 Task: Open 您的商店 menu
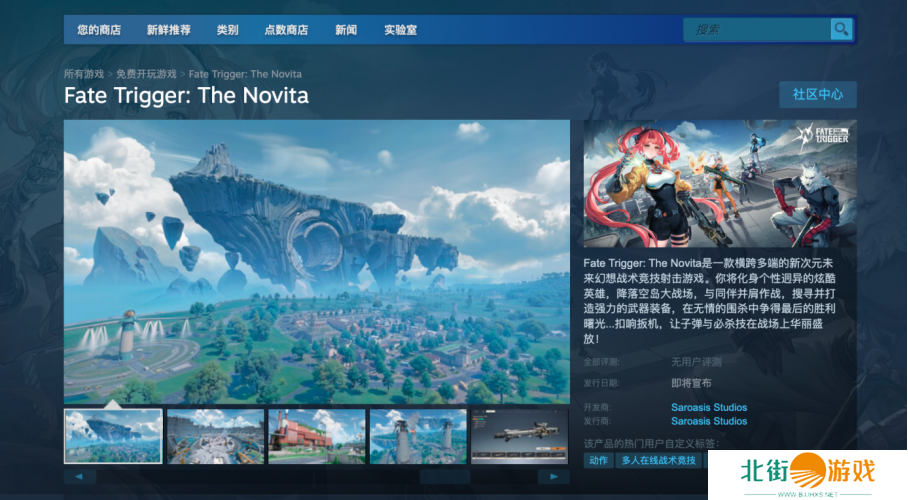click(x=99, y=30)
